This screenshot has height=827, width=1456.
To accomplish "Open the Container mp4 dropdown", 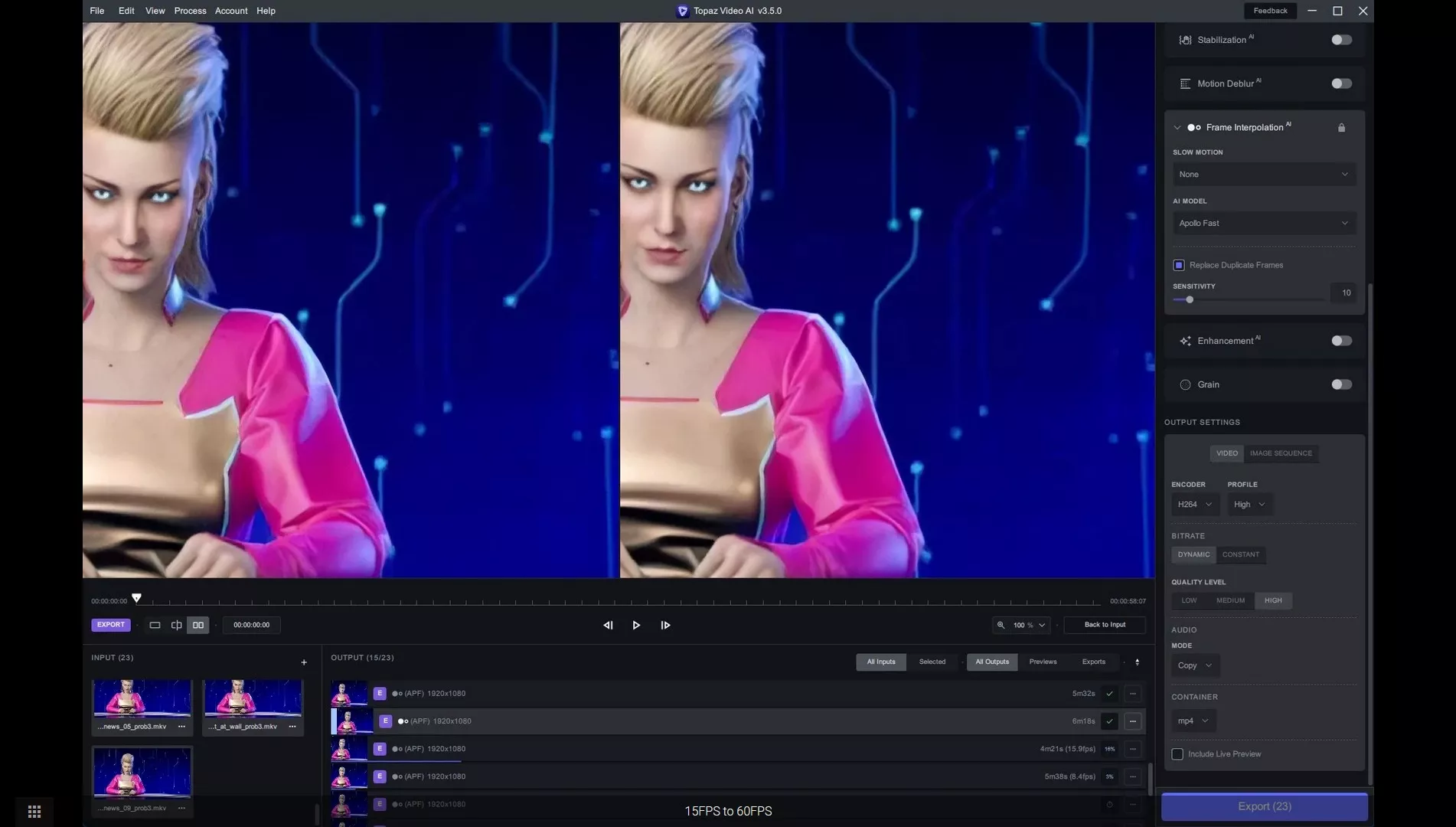I will pyautogui.click(x=1193, y=721).
